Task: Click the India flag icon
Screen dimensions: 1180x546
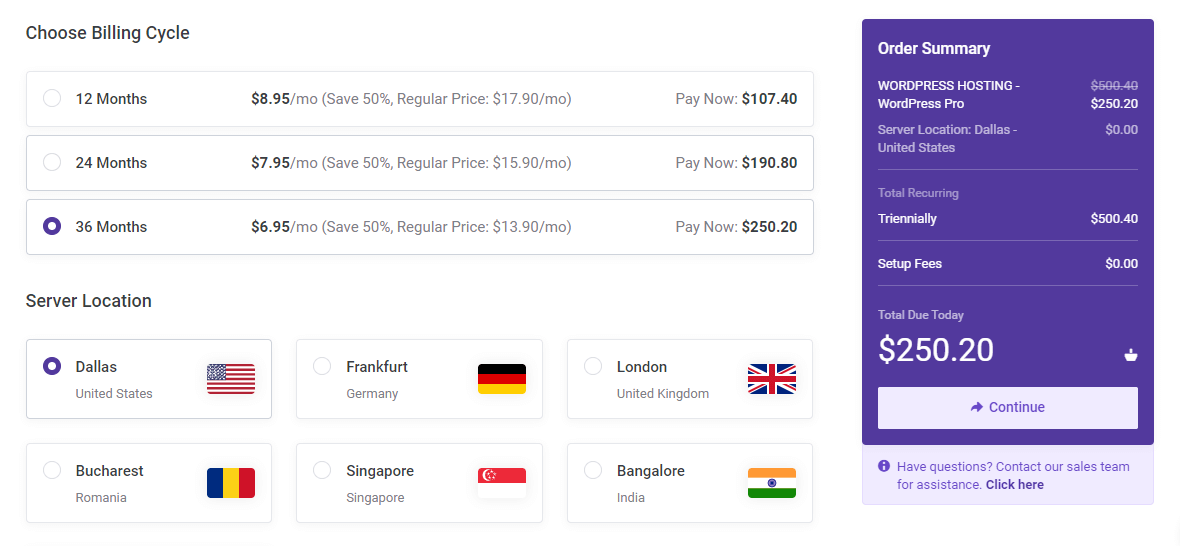Action: 772,483
